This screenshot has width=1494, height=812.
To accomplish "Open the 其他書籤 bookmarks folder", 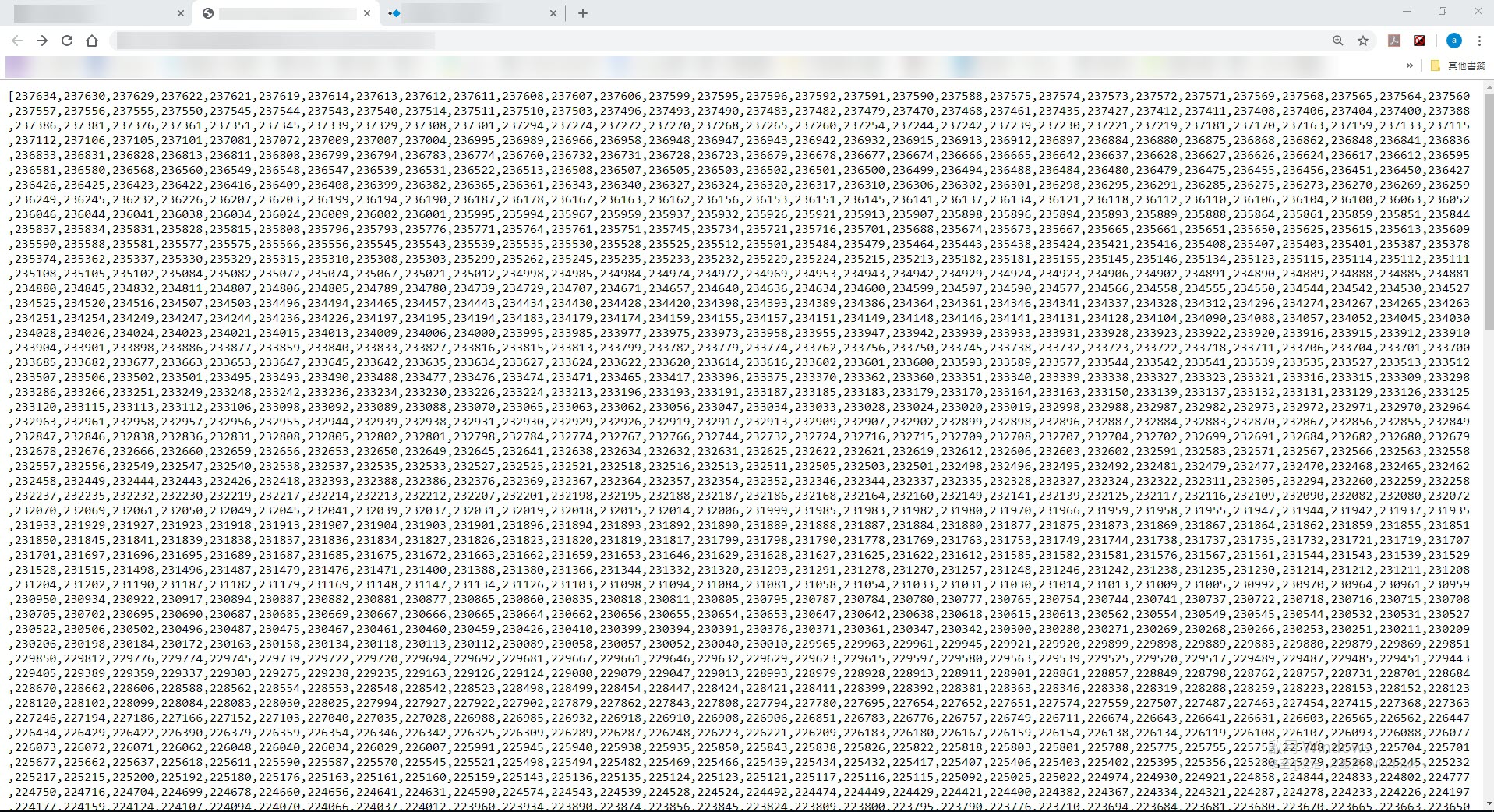I will (x=1458, y=65).
